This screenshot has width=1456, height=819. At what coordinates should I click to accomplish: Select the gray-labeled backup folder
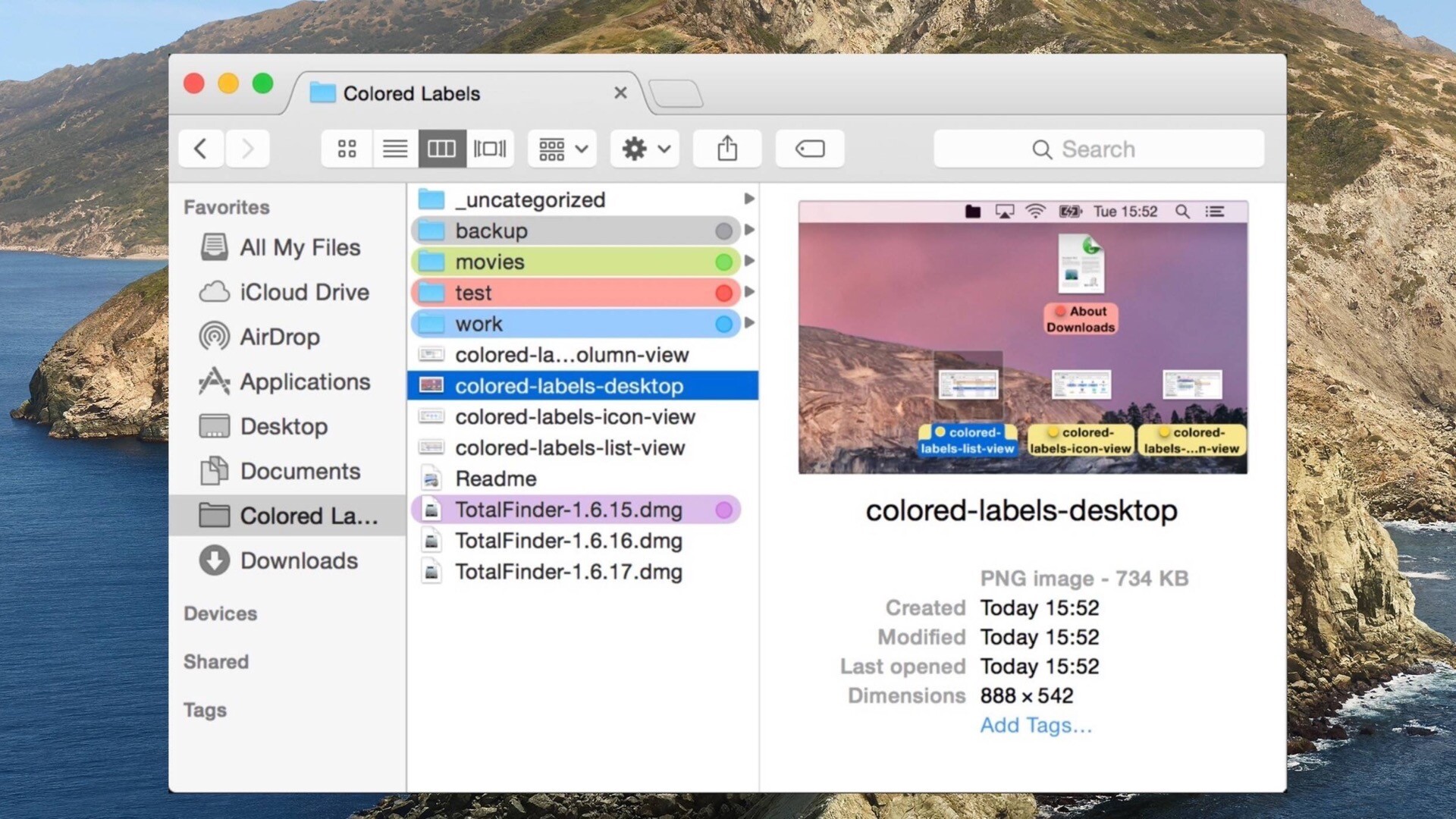pos(576,231)
